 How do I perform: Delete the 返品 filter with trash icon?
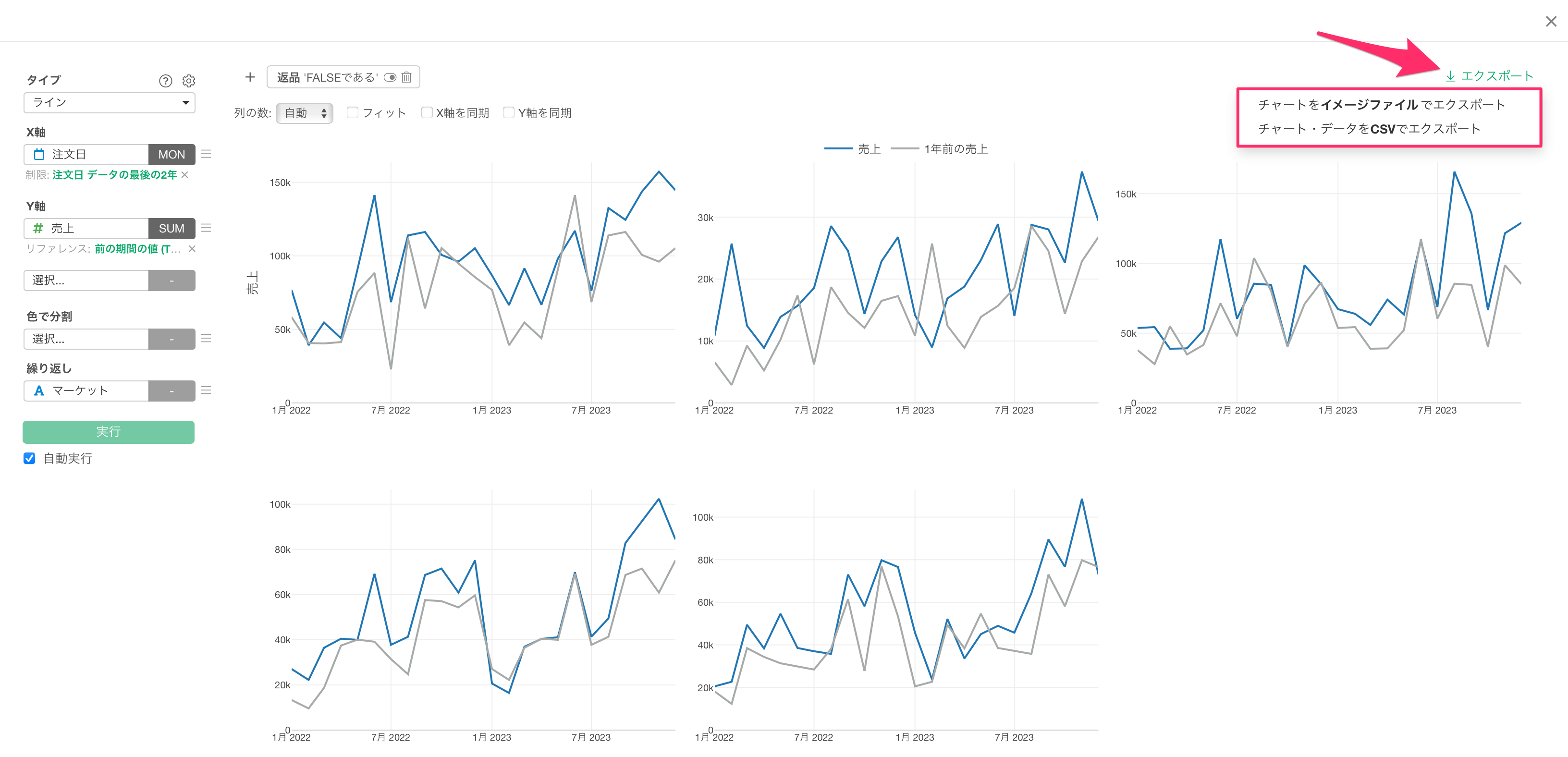[x=406, y=77]
